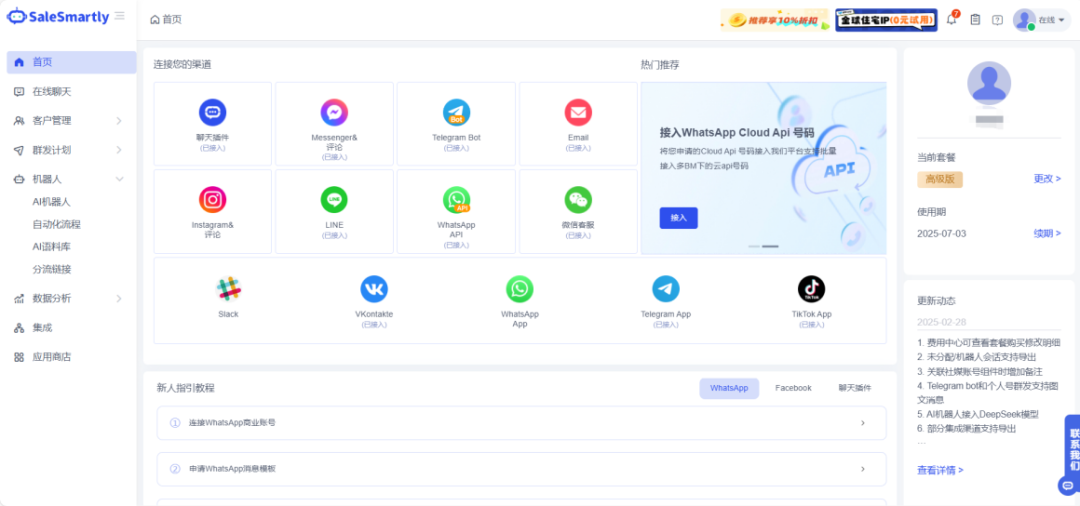1080x506 pixels.
Task: Open 分流链接 submenu item
Action: (x=52, y=269)
